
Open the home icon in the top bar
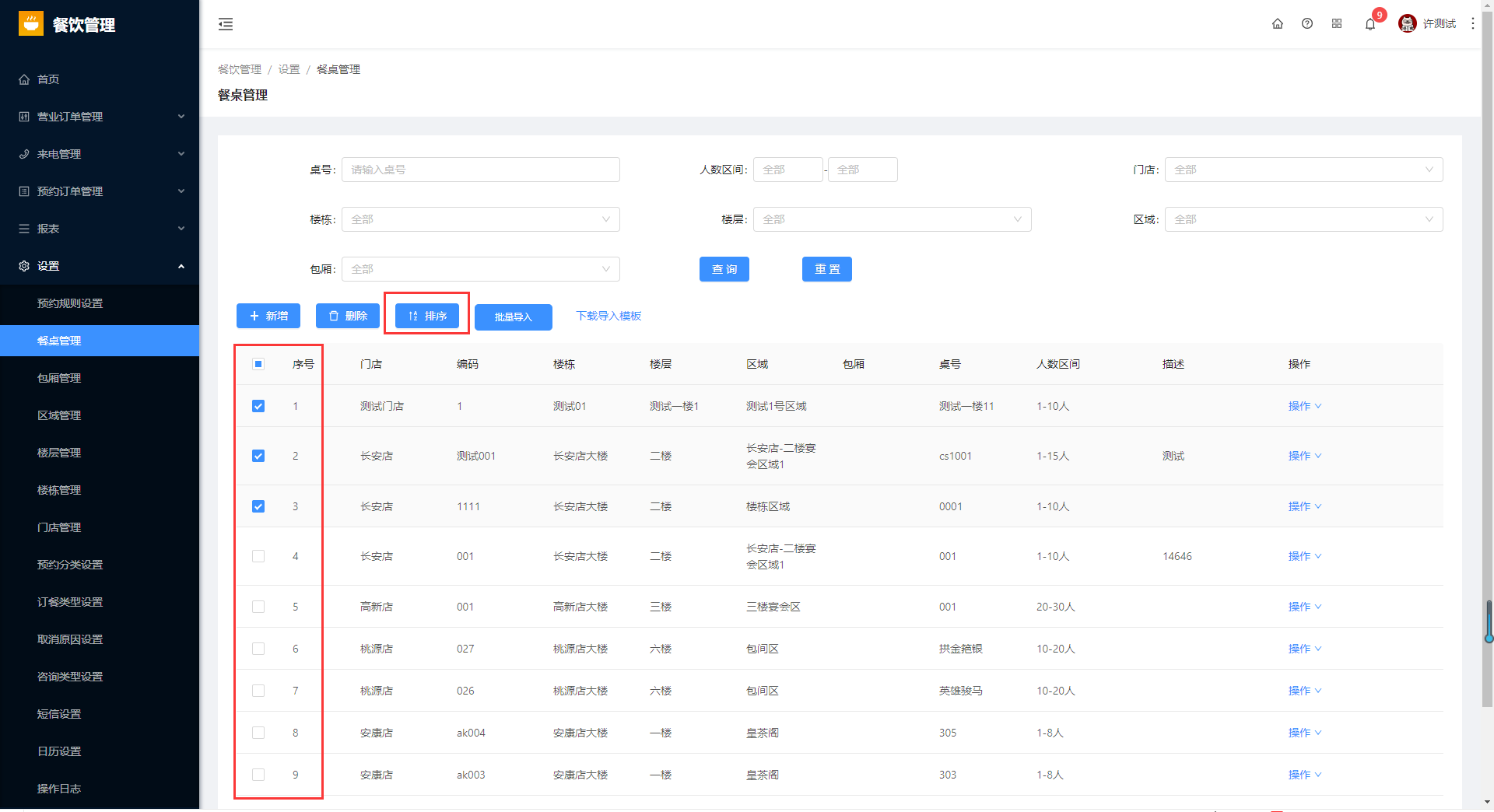click(1278, 24)
